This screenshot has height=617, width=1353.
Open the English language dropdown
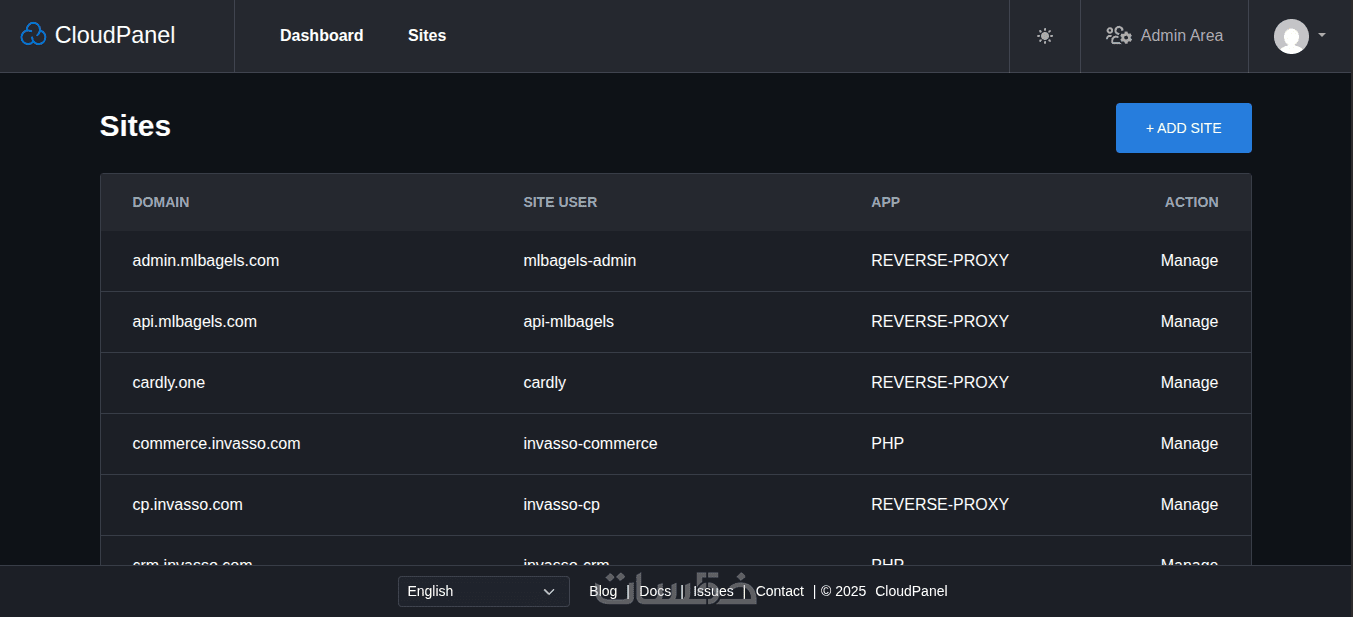pyautogui.click(x=483, y=591)
